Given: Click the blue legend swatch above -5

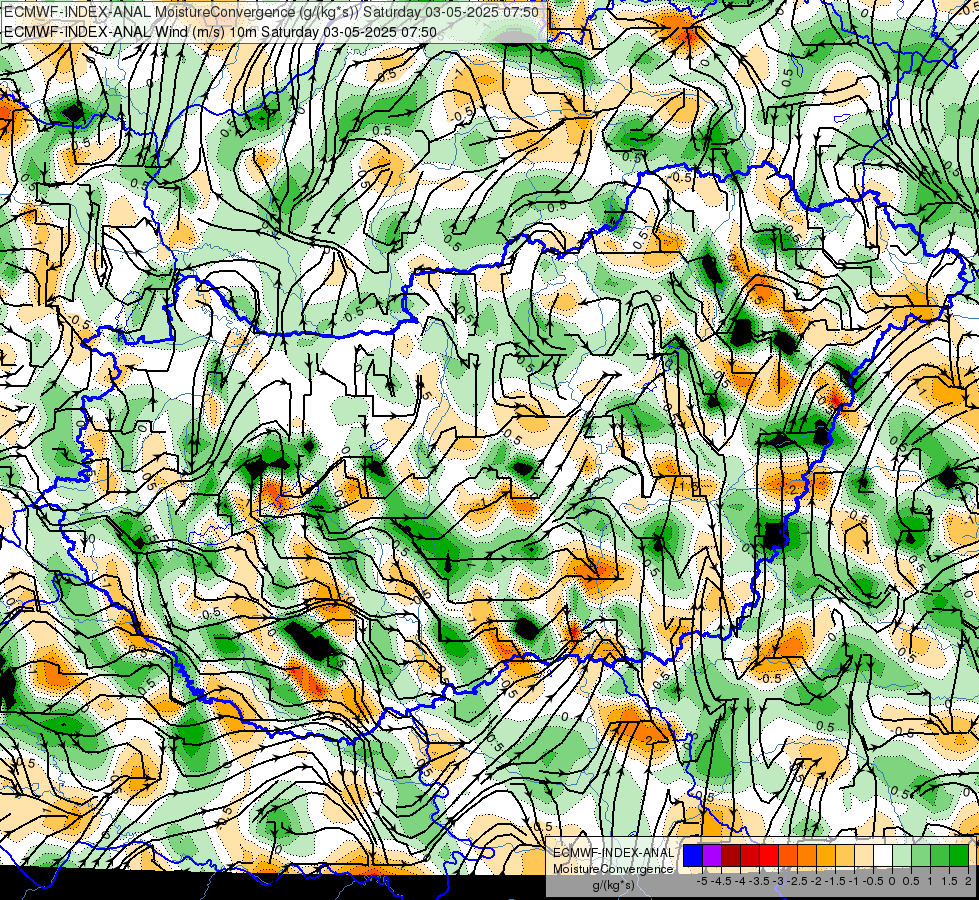Looking at the screenshot, I should point(693,855).
